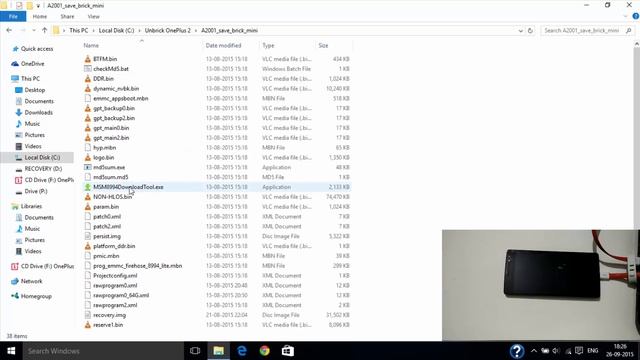The height and width of the screenshot is (360, 640).
Task: Select the patch0.xml file
Action: (x=107, y=216)
